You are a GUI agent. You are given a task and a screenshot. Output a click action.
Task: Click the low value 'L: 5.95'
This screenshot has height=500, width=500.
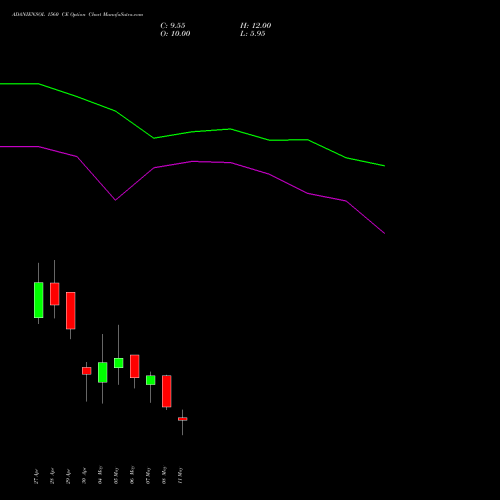(x=253, y=34)
